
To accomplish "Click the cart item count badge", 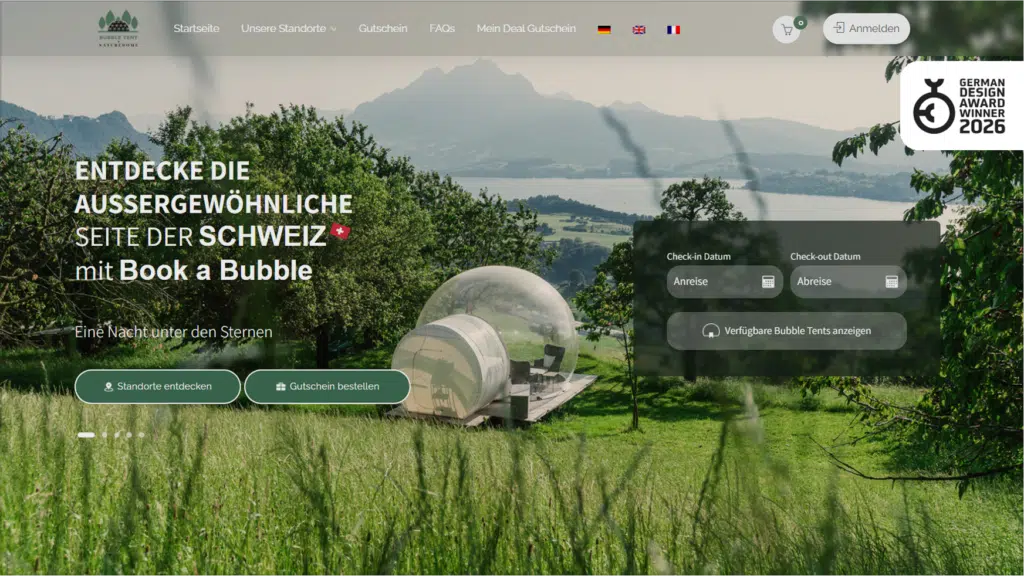I will tap(800, 23).
